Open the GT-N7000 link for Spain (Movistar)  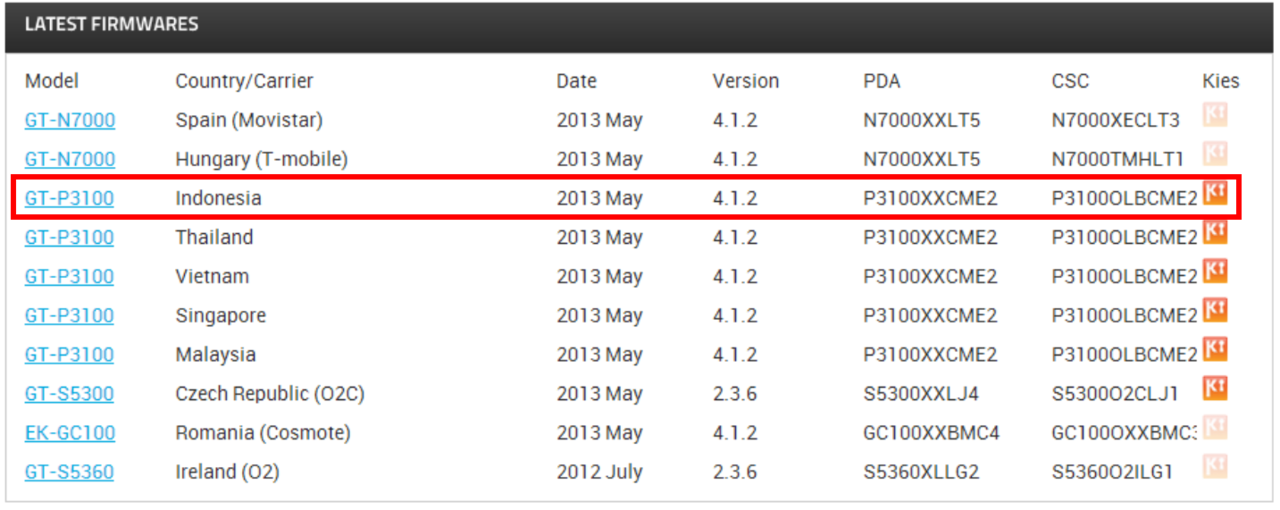(x=70, y=120)
